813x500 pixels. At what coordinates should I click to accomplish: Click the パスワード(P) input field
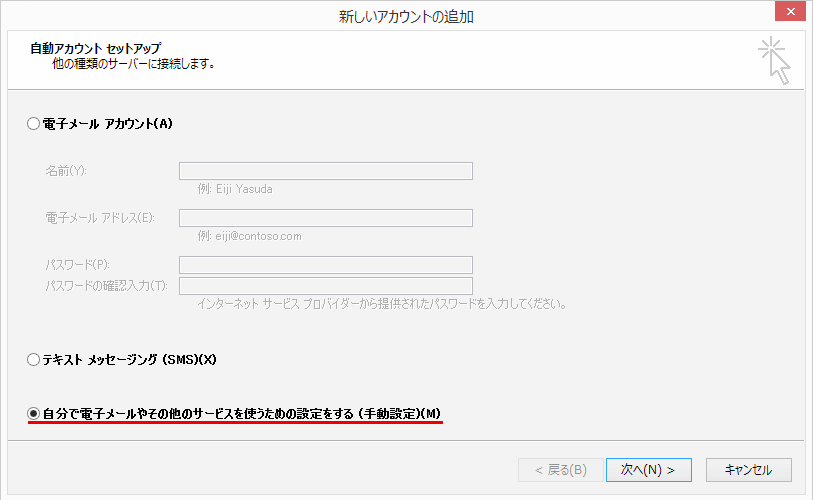coord(326,265)
